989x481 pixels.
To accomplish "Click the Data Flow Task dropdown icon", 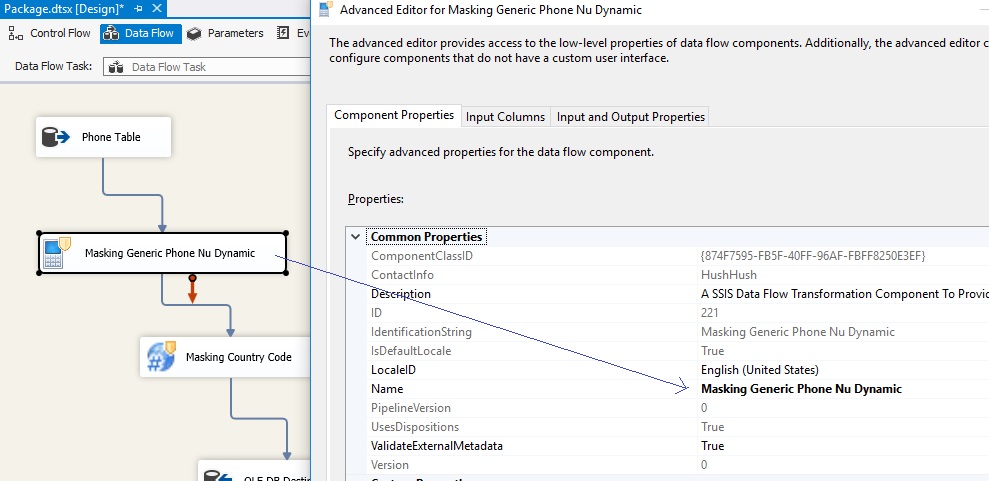I will click(115, 67).
